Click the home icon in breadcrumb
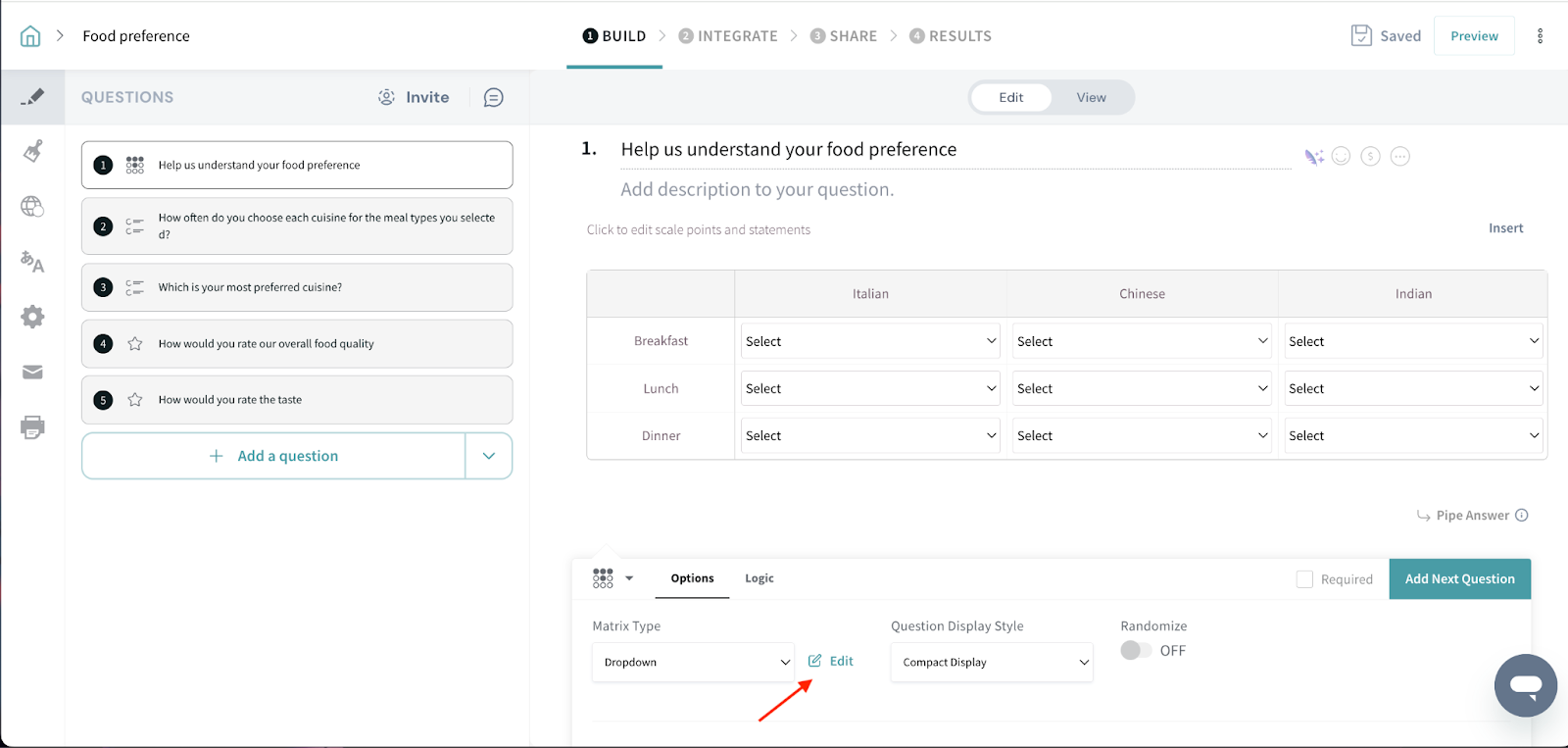1568x748 pixels. (x=30, y=36)
